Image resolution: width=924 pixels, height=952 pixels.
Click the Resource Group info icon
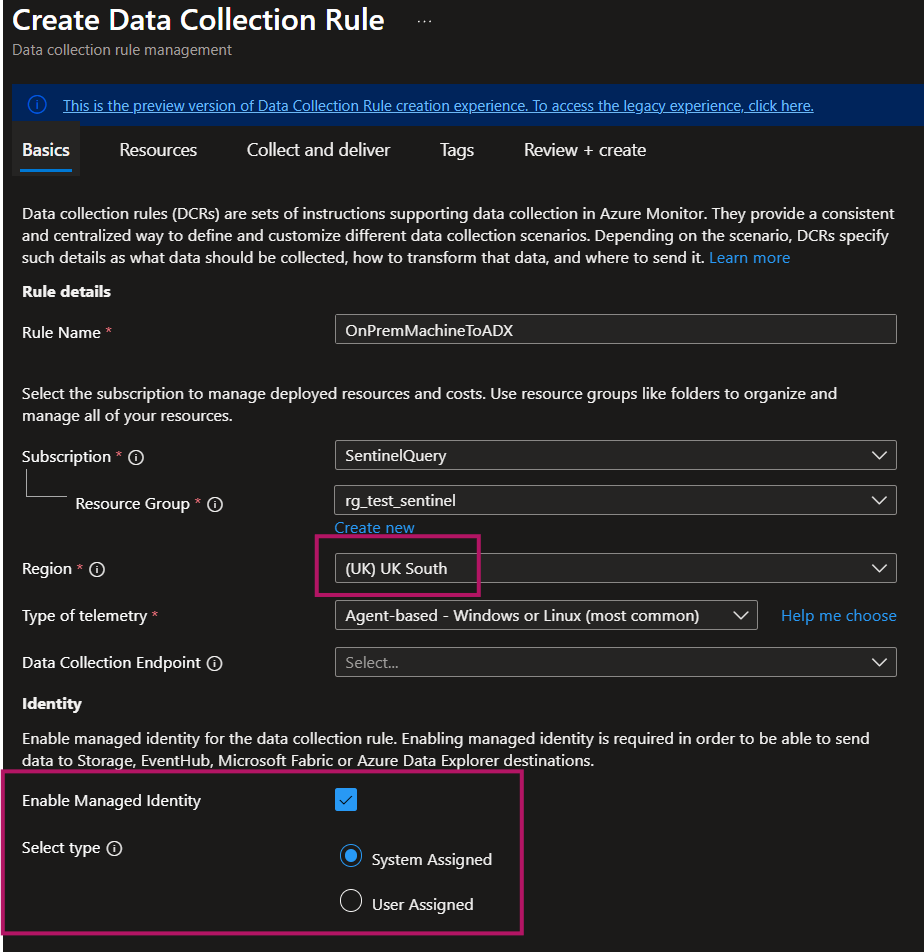coord(215,504)
